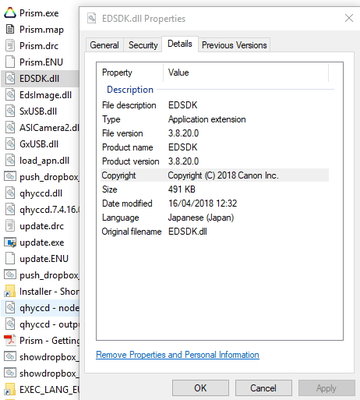Click the Apply button

pyautogui.click(x=326, y=388)
